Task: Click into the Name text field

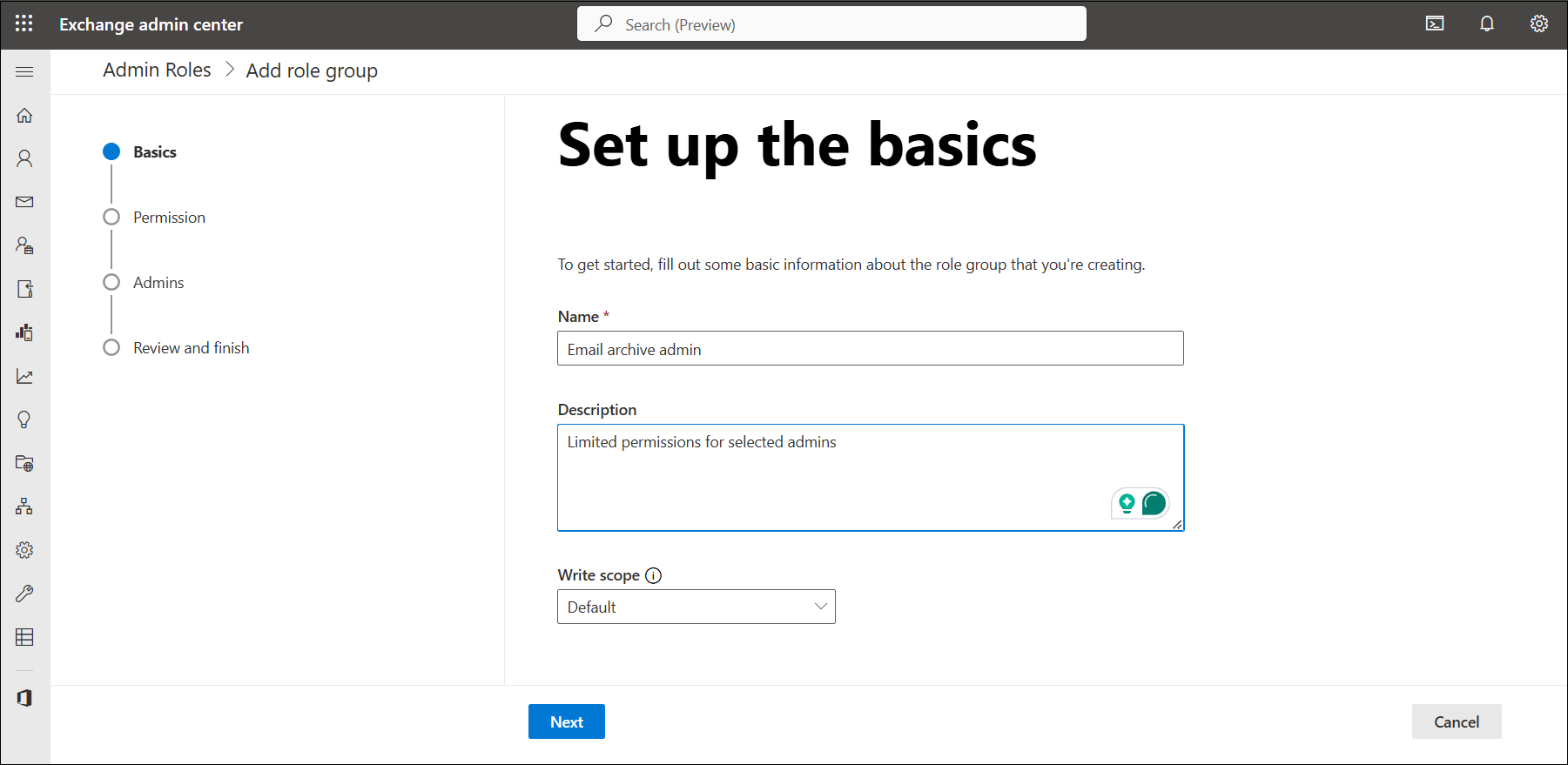Action: [870, 349]
